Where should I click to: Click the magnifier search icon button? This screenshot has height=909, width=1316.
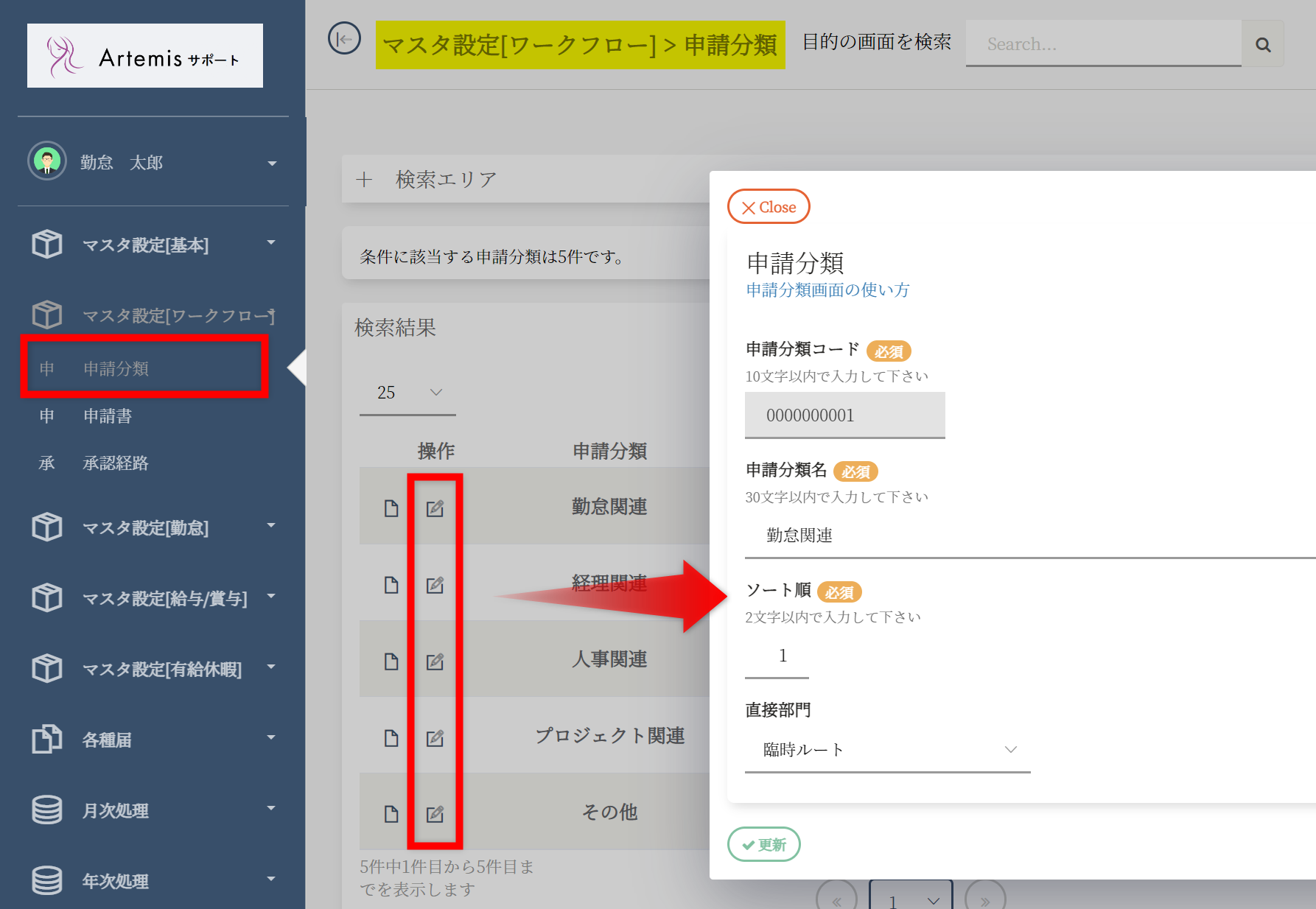(1262, 45)
